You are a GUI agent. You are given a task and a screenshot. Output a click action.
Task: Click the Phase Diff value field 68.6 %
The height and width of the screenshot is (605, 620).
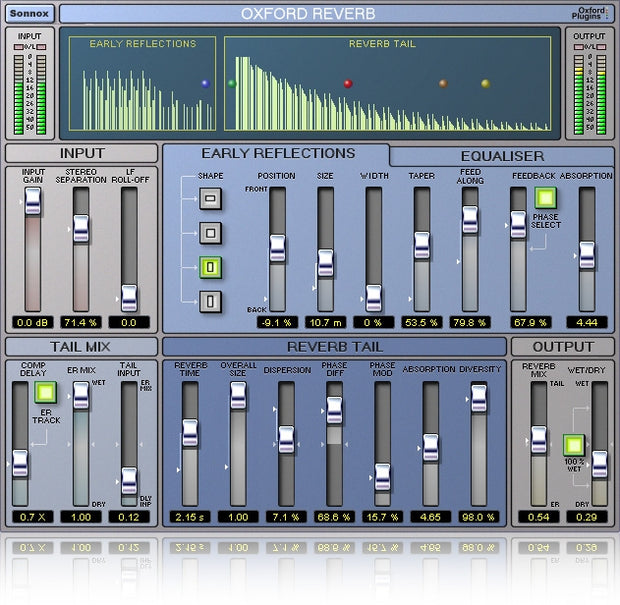[x=335, y=517]
